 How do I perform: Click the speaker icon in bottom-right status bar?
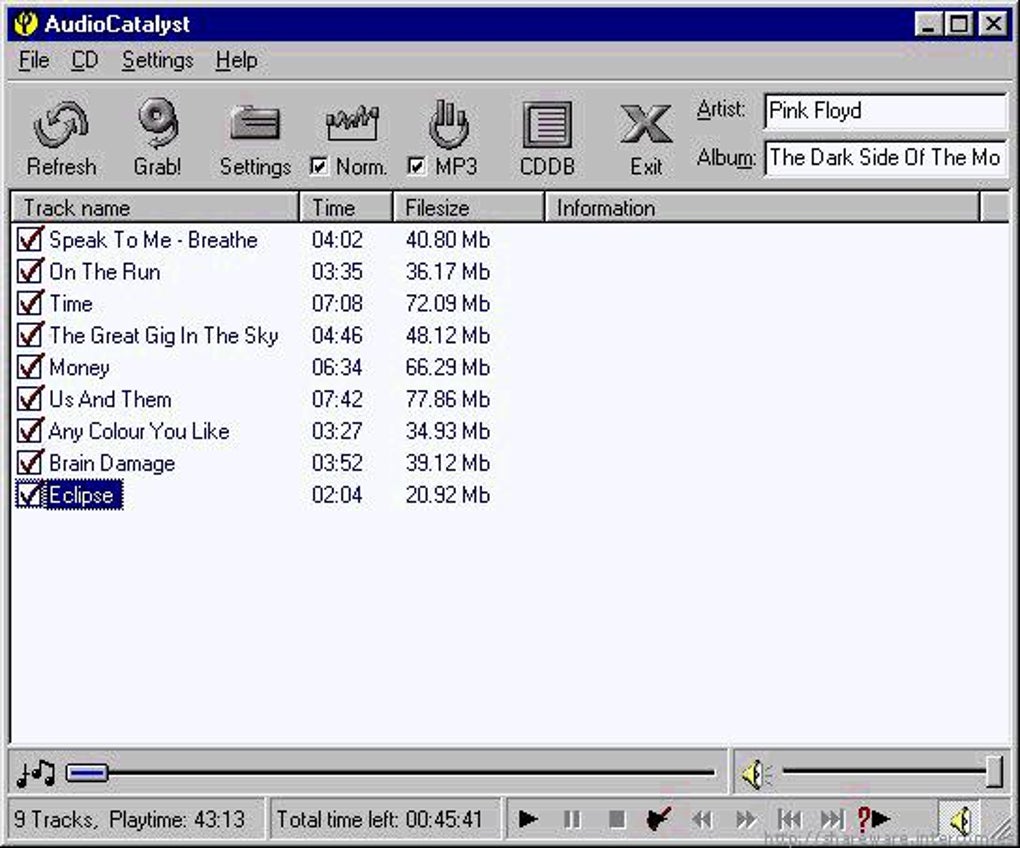[960, 820]
